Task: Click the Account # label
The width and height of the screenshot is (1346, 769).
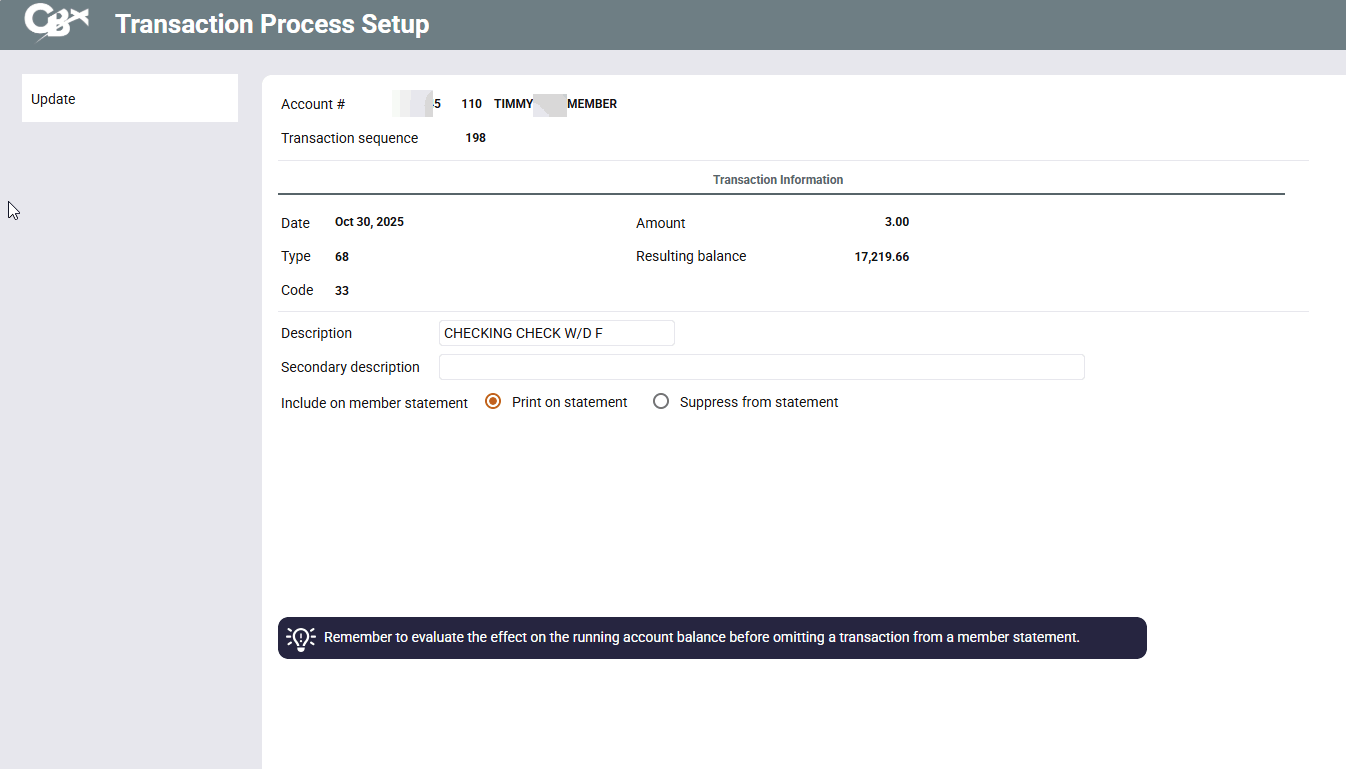Action: pyautogui.click(x=313, y=104)
